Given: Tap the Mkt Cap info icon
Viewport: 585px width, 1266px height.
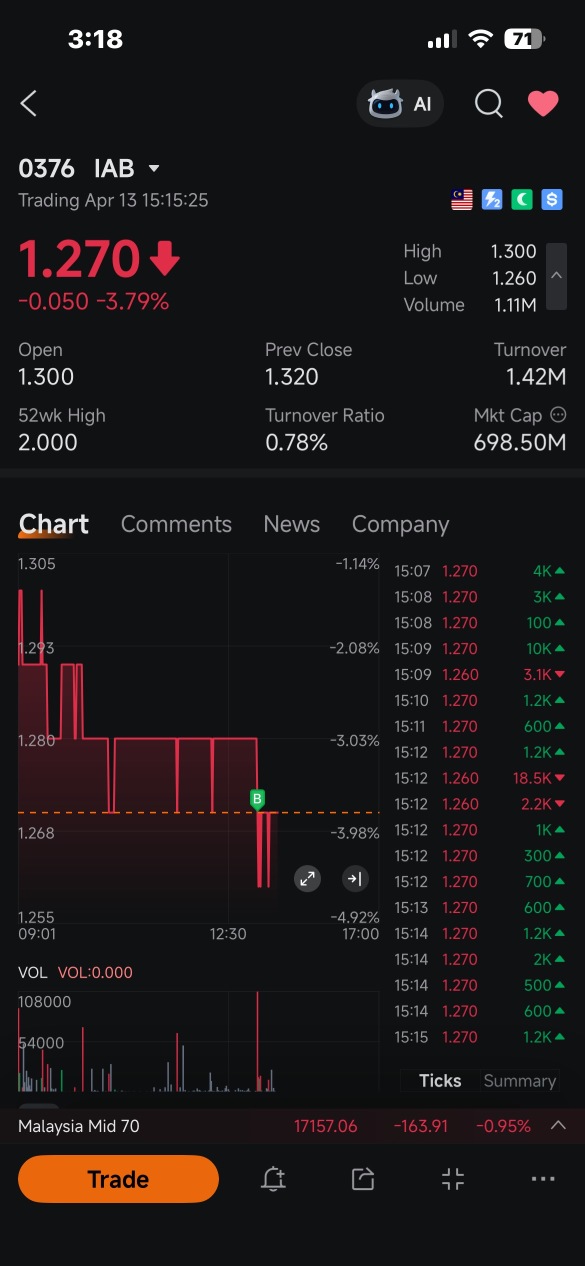Looking at the screenshot, I should 559,415.
